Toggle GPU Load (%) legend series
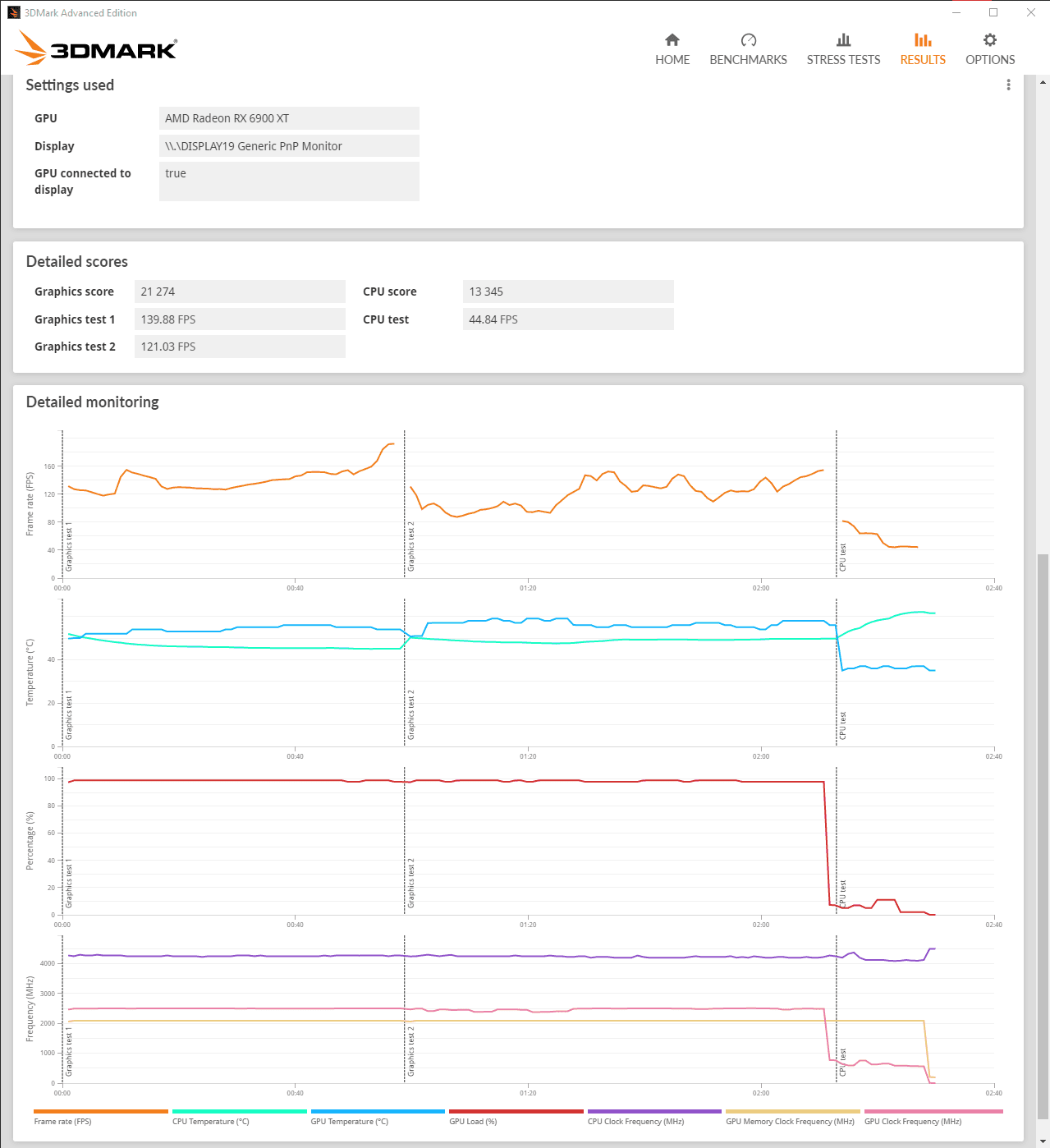This screenshot has width=1050, height=1148. click(516, 1117)
